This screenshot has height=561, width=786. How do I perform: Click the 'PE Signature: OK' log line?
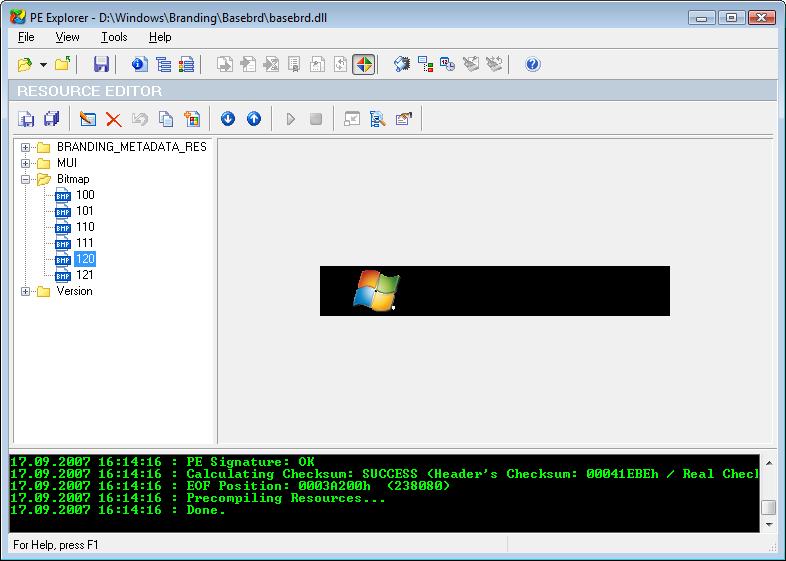(x=250, y=462)
